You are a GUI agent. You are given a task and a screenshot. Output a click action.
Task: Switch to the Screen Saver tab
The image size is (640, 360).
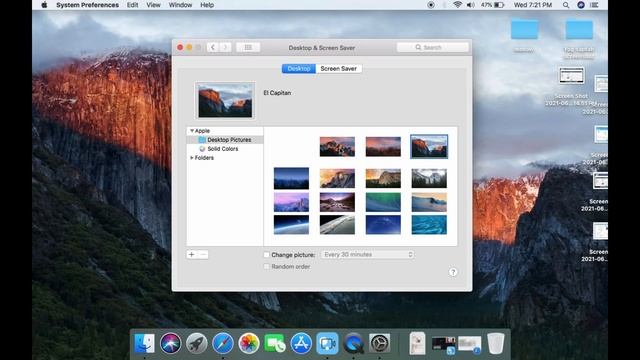point(338,69)
